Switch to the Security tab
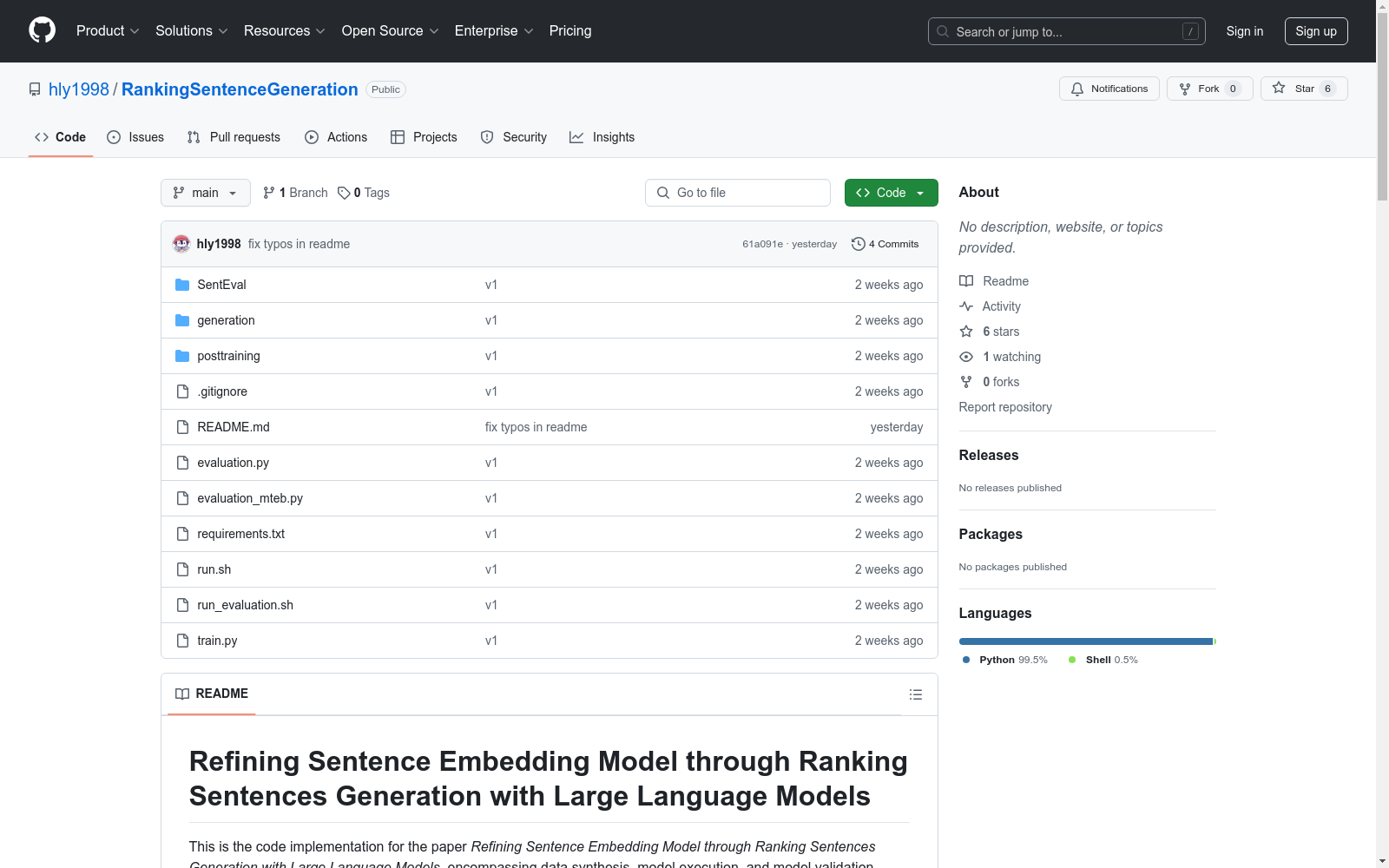 [514, 137]
